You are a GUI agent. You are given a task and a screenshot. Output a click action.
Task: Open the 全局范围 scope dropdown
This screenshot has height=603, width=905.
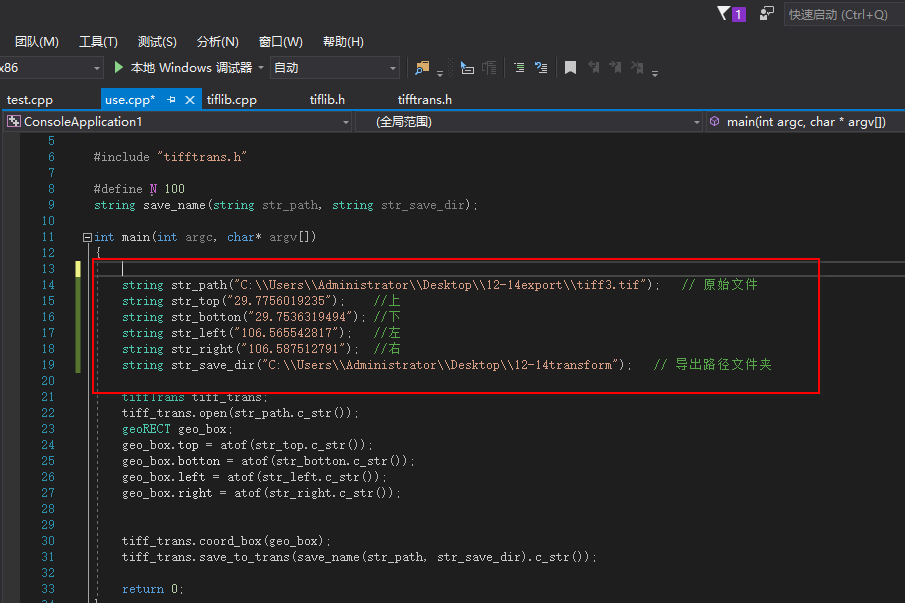(x=529, y=122)
